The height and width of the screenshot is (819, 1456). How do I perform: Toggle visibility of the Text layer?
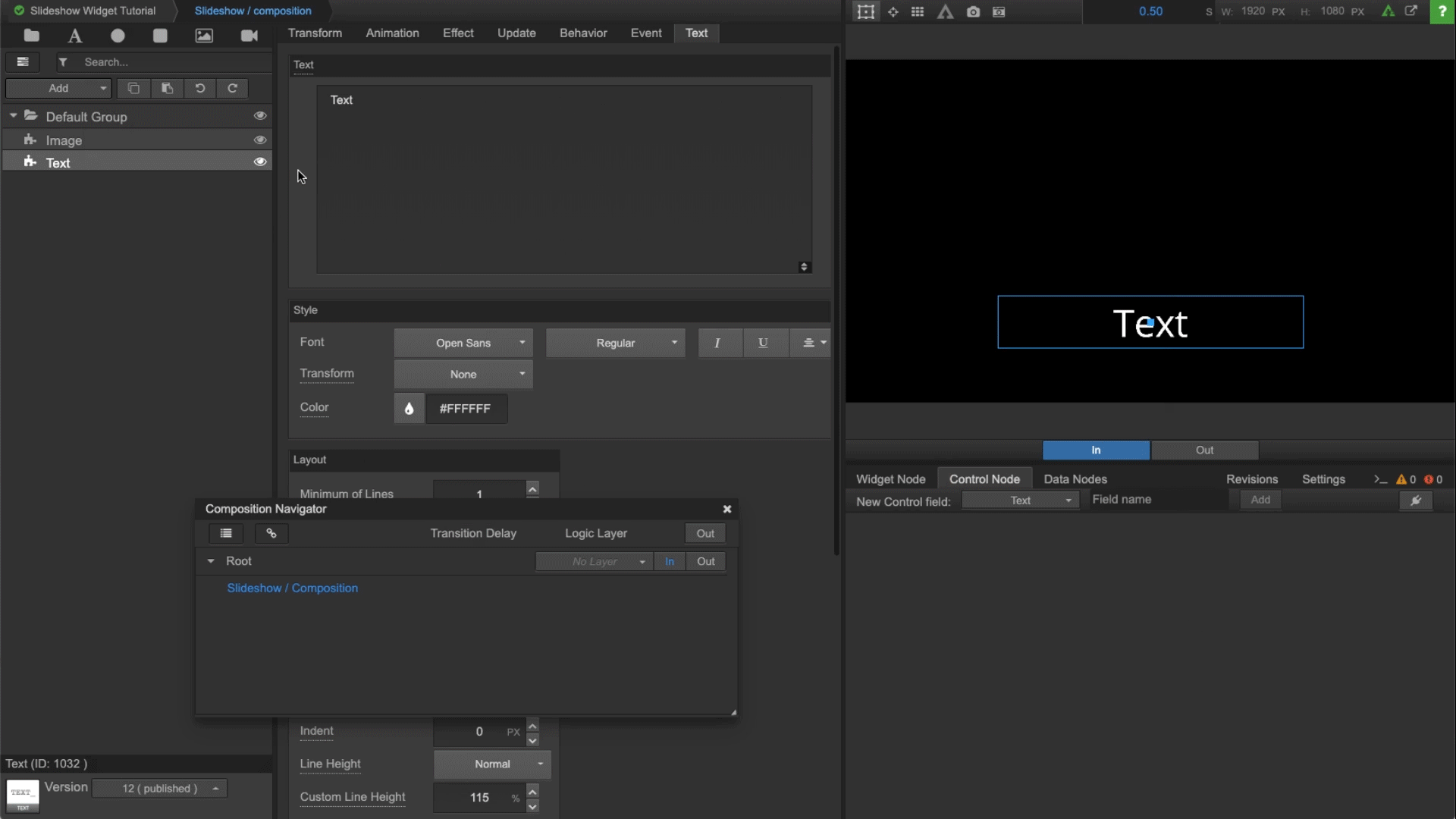(x=260, y=162)
